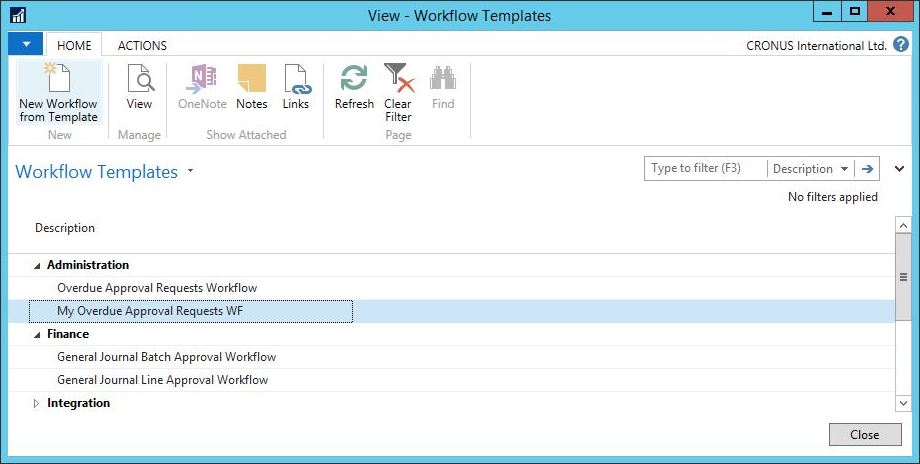
Task: Select Overdue Approval Requests Workflow row
Action: [x=452, y=288]
